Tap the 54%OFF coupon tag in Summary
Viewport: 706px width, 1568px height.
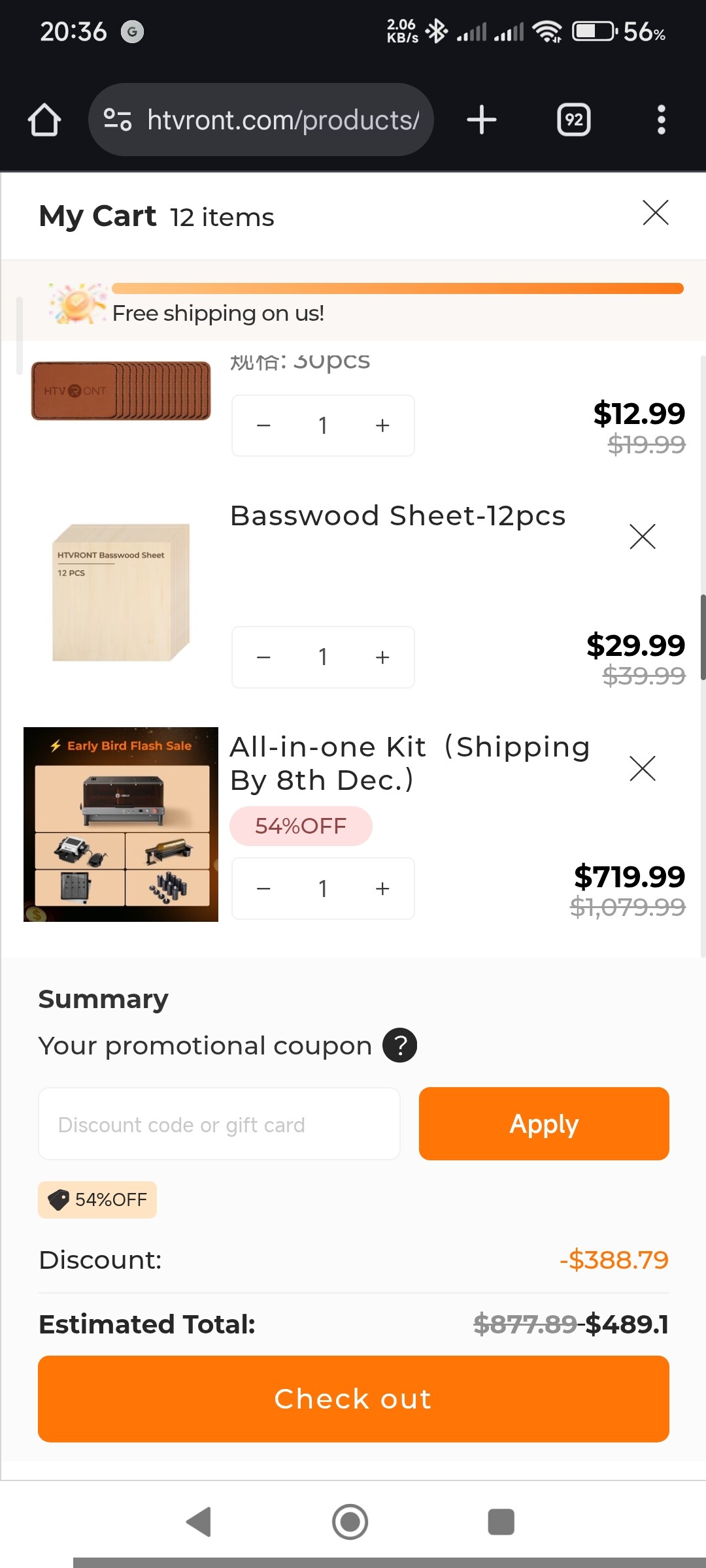97,1200
